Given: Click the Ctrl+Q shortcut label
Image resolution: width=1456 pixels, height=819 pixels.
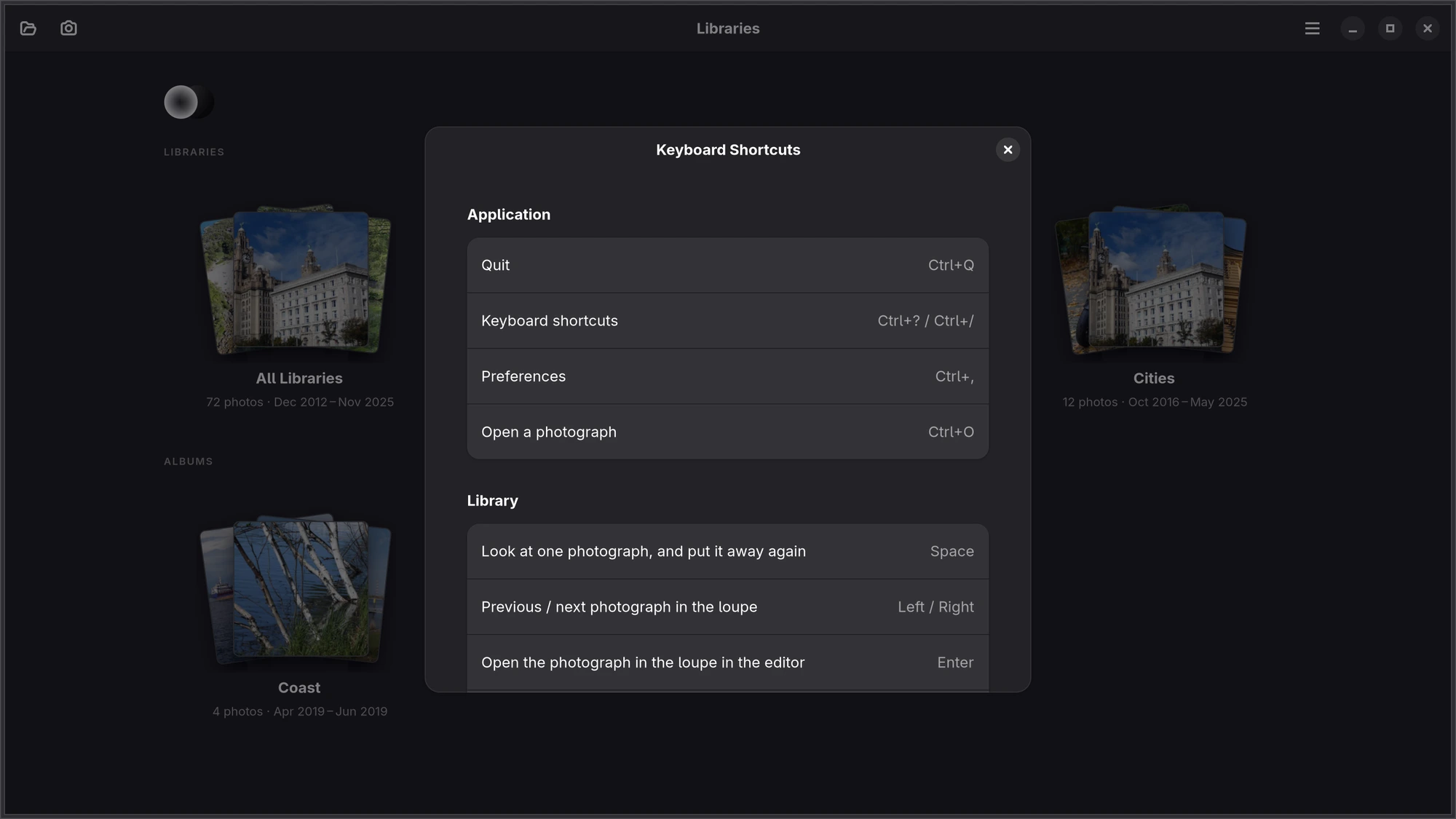Looking at the screenshot, I should point(951,266).
